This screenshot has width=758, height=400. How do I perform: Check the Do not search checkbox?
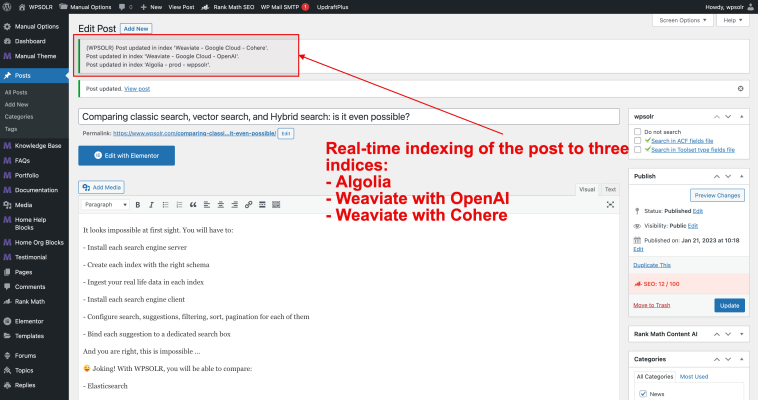click(x=637, y=132)
